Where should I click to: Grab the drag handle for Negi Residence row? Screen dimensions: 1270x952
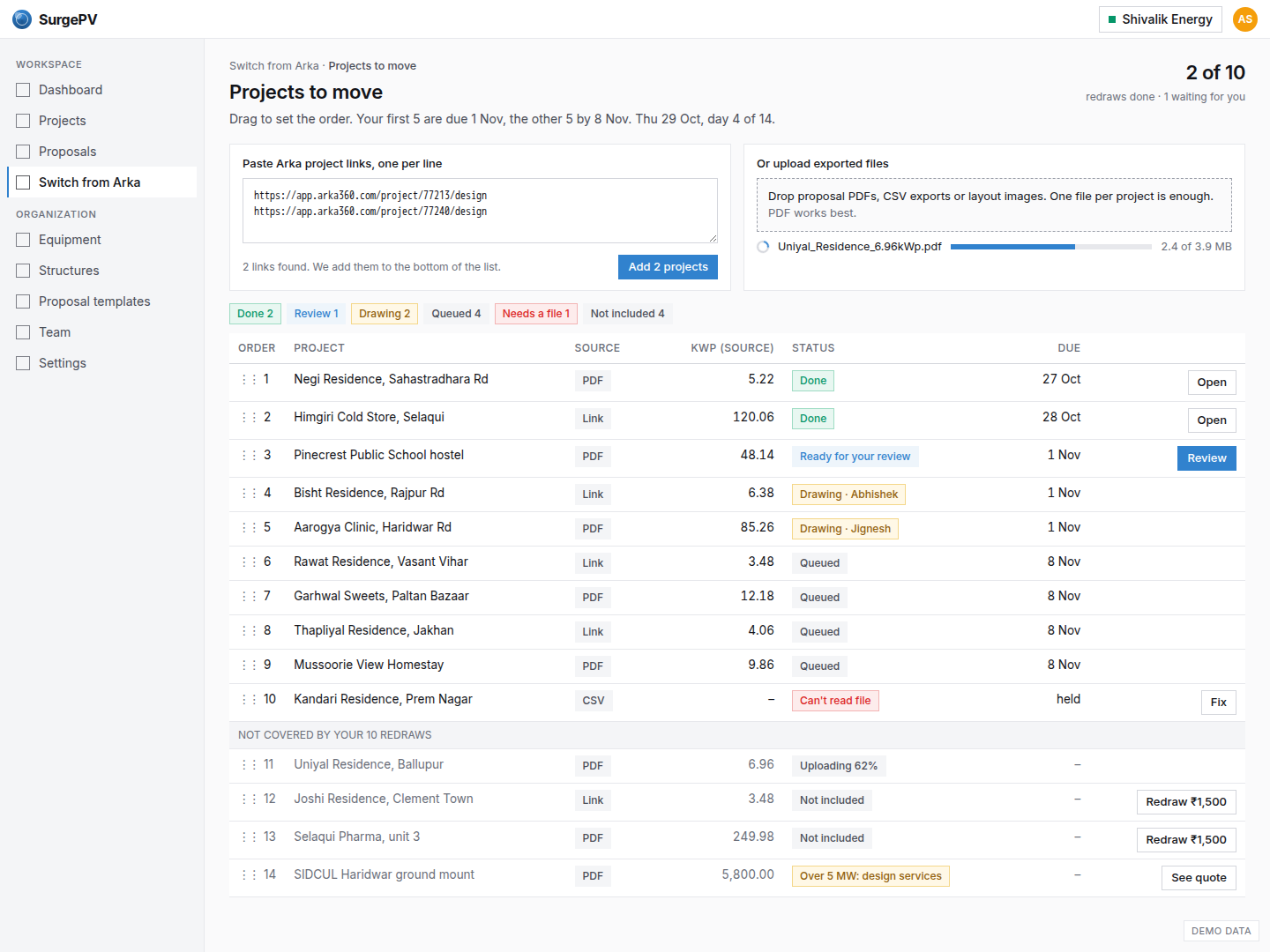point(249,379)
